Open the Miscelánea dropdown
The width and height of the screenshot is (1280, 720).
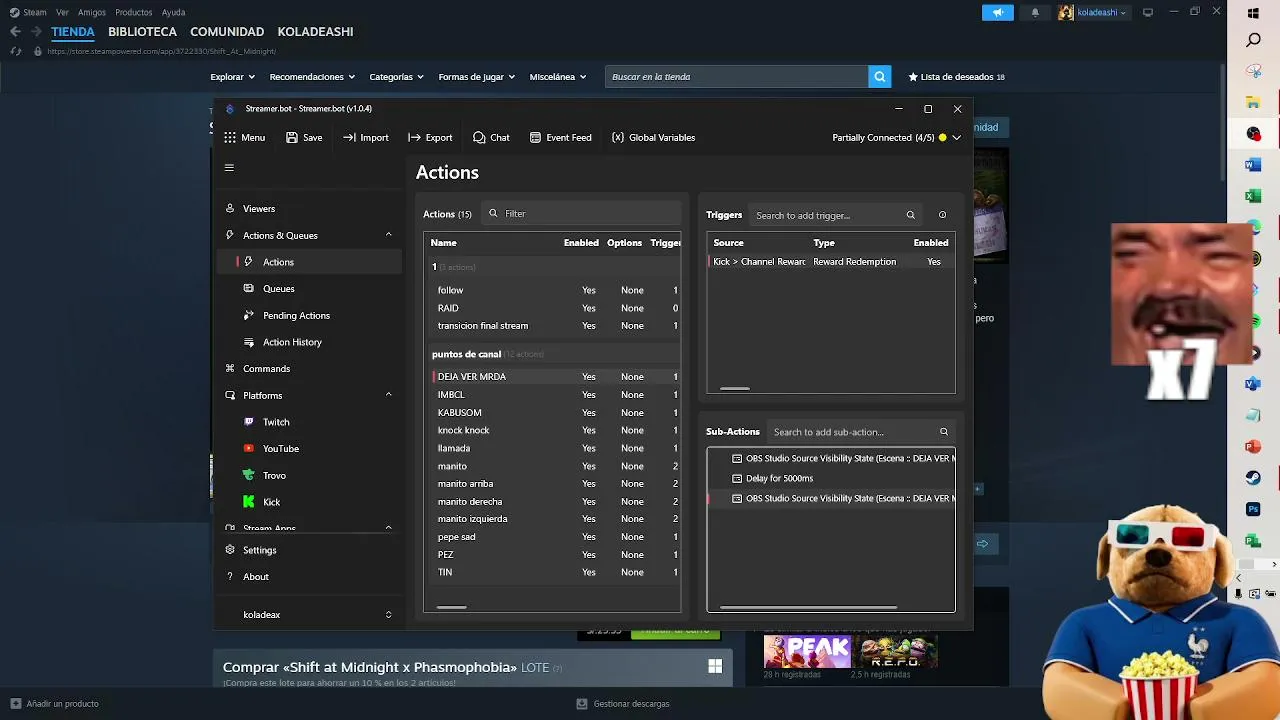(558, 77)
